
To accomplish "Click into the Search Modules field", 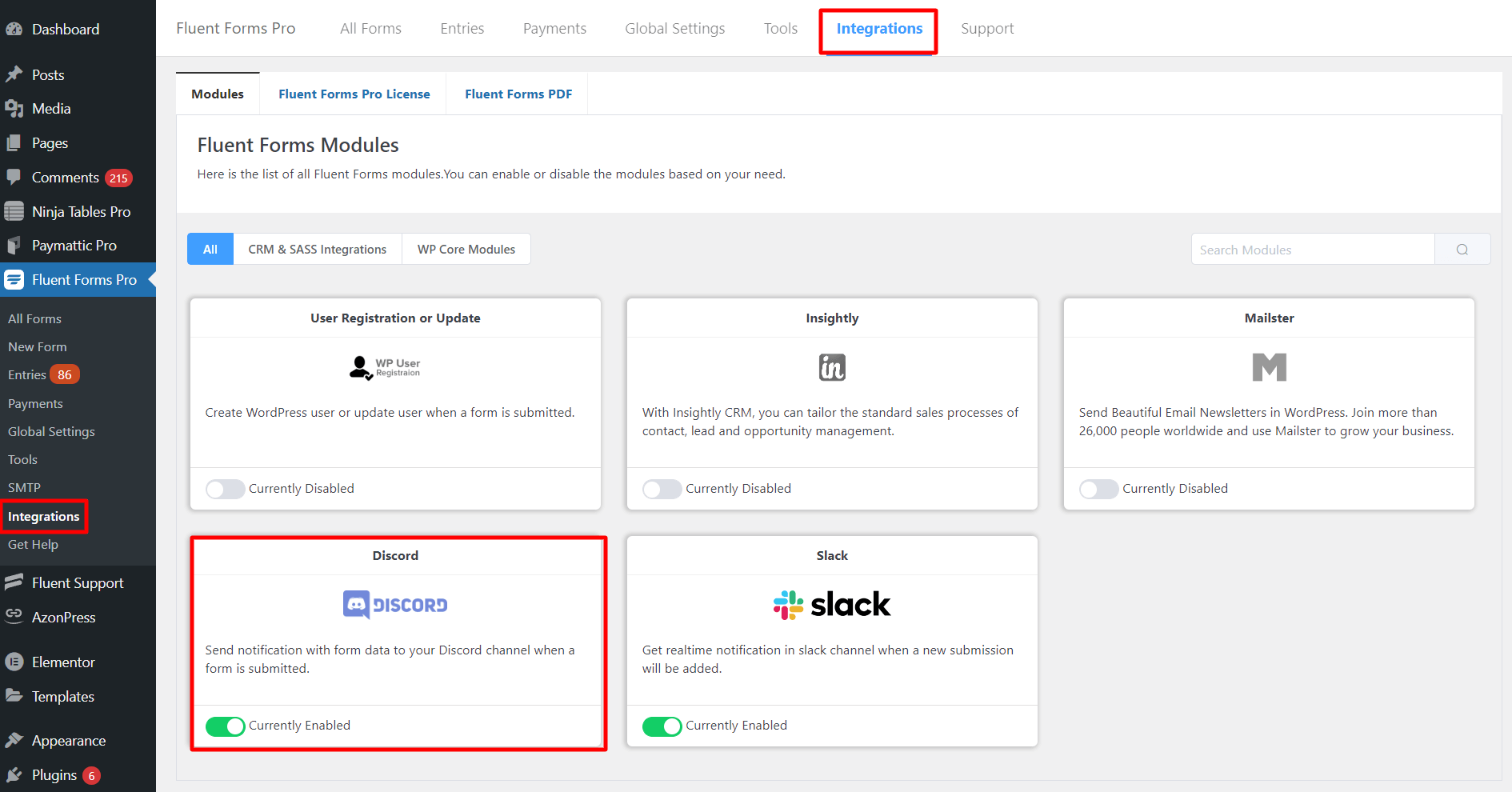I will coord(1313,250).
